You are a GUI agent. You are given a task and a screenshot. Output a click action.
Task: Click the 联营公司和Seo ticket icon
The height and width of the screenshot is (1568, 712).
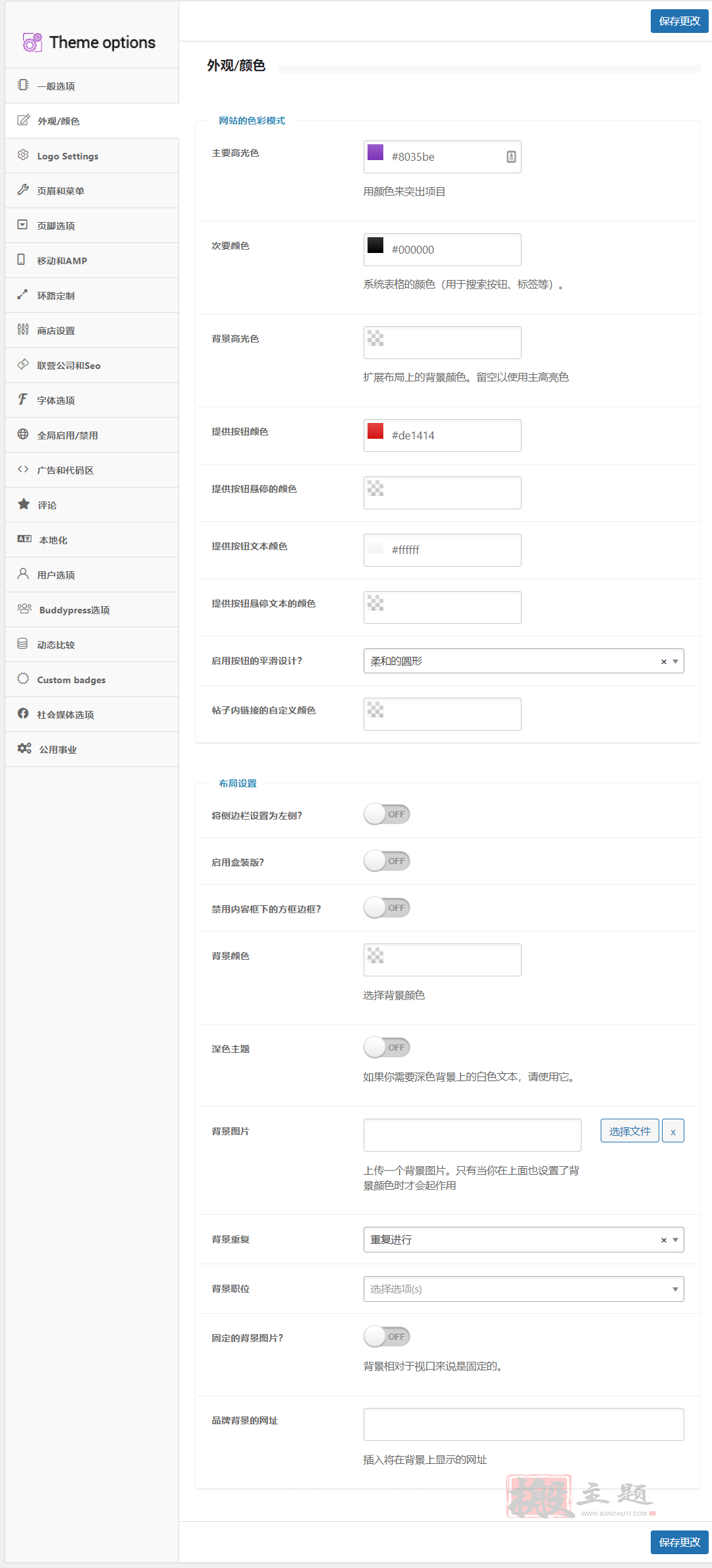(x=23, y=364)
